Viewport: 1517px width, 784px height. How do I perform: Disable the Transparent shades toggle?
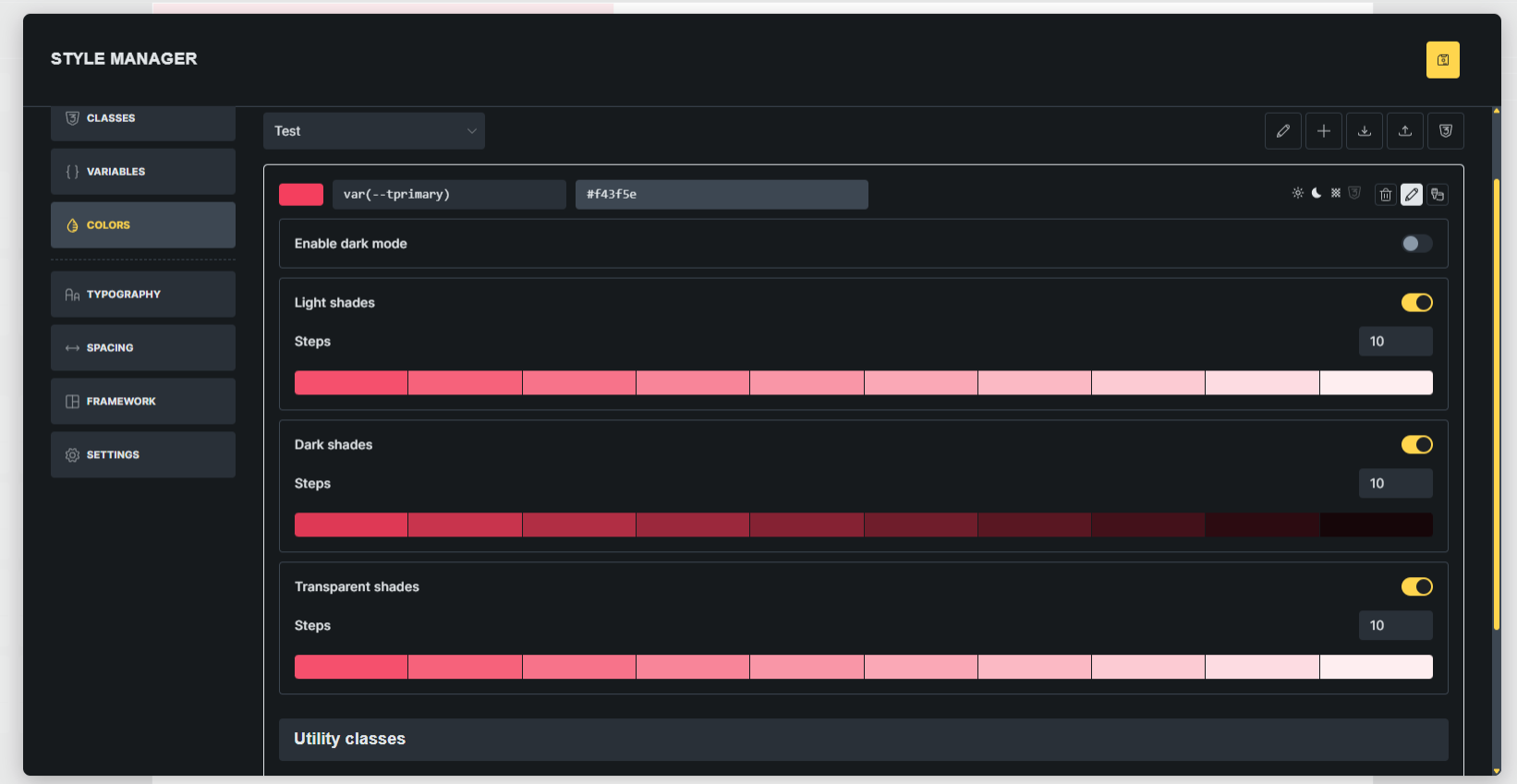point(1415,587)
